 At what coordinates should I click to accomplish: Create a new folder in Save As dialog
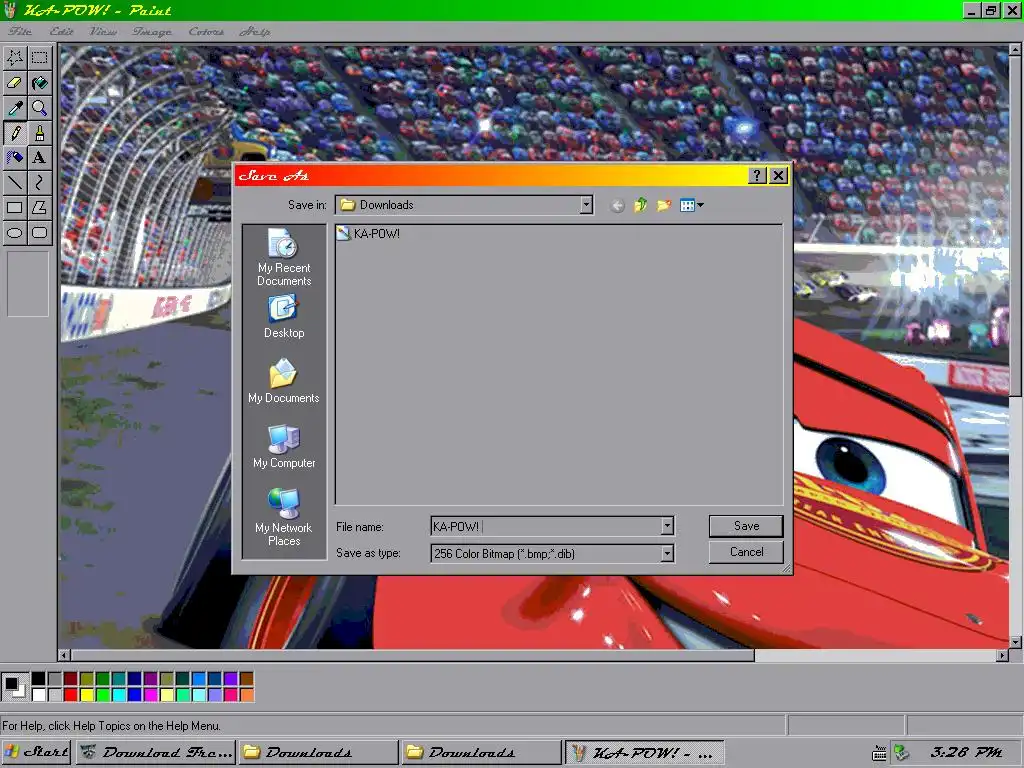(x=664, y=206)
